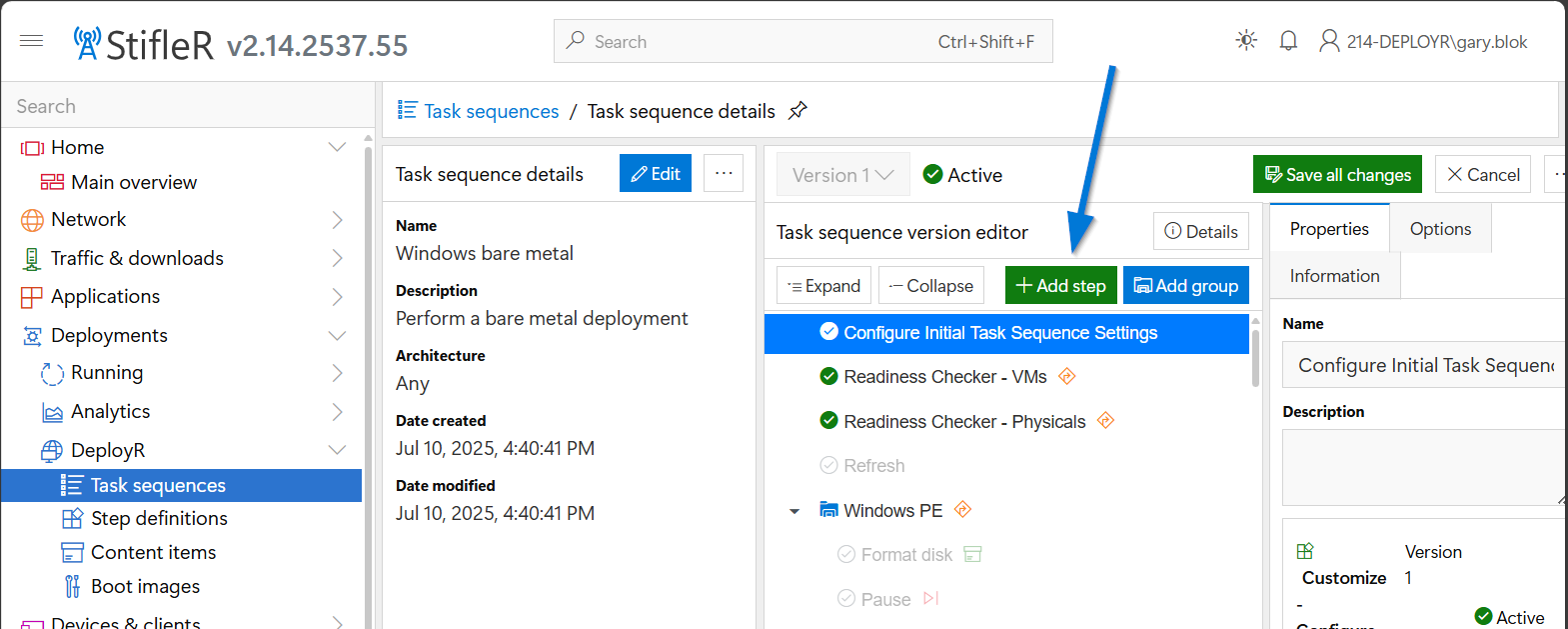Toggle the Refresh step enabled check
Image resolution: width=1568 pixels, height=629 pixels.
(828, 465)
